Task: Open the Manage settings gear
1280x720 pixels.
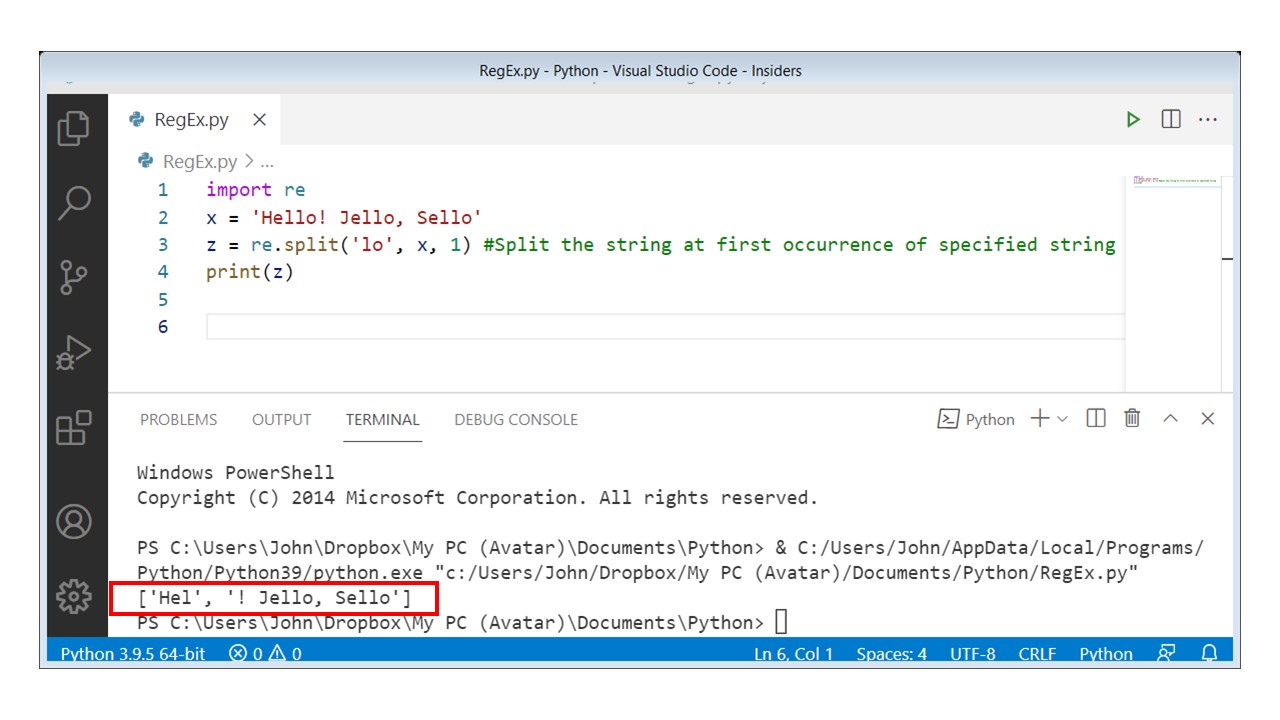Action: (76, 595)
